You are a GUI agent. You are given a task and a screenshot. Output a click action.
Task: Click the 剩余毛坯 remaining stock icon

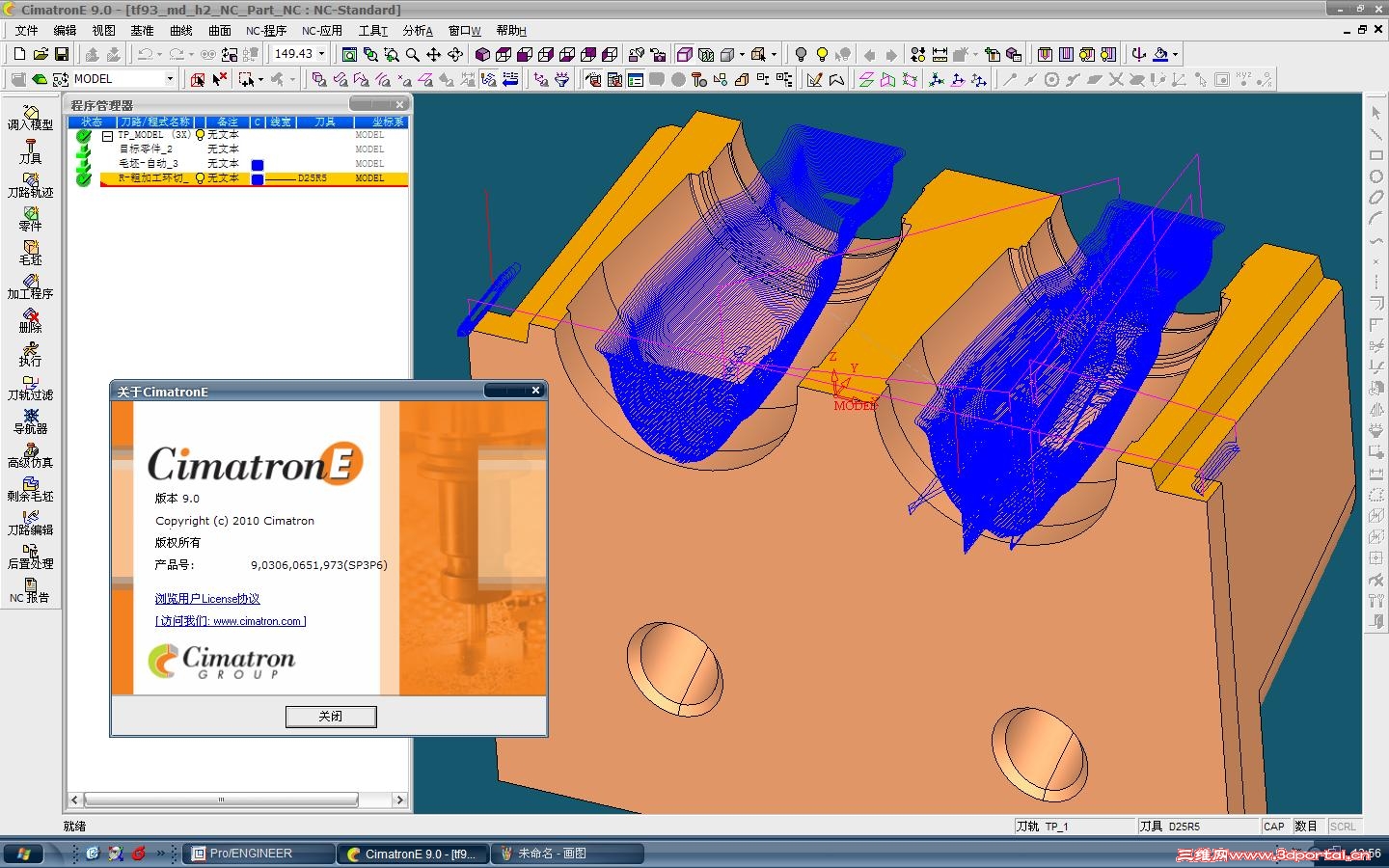click(30, 489)
